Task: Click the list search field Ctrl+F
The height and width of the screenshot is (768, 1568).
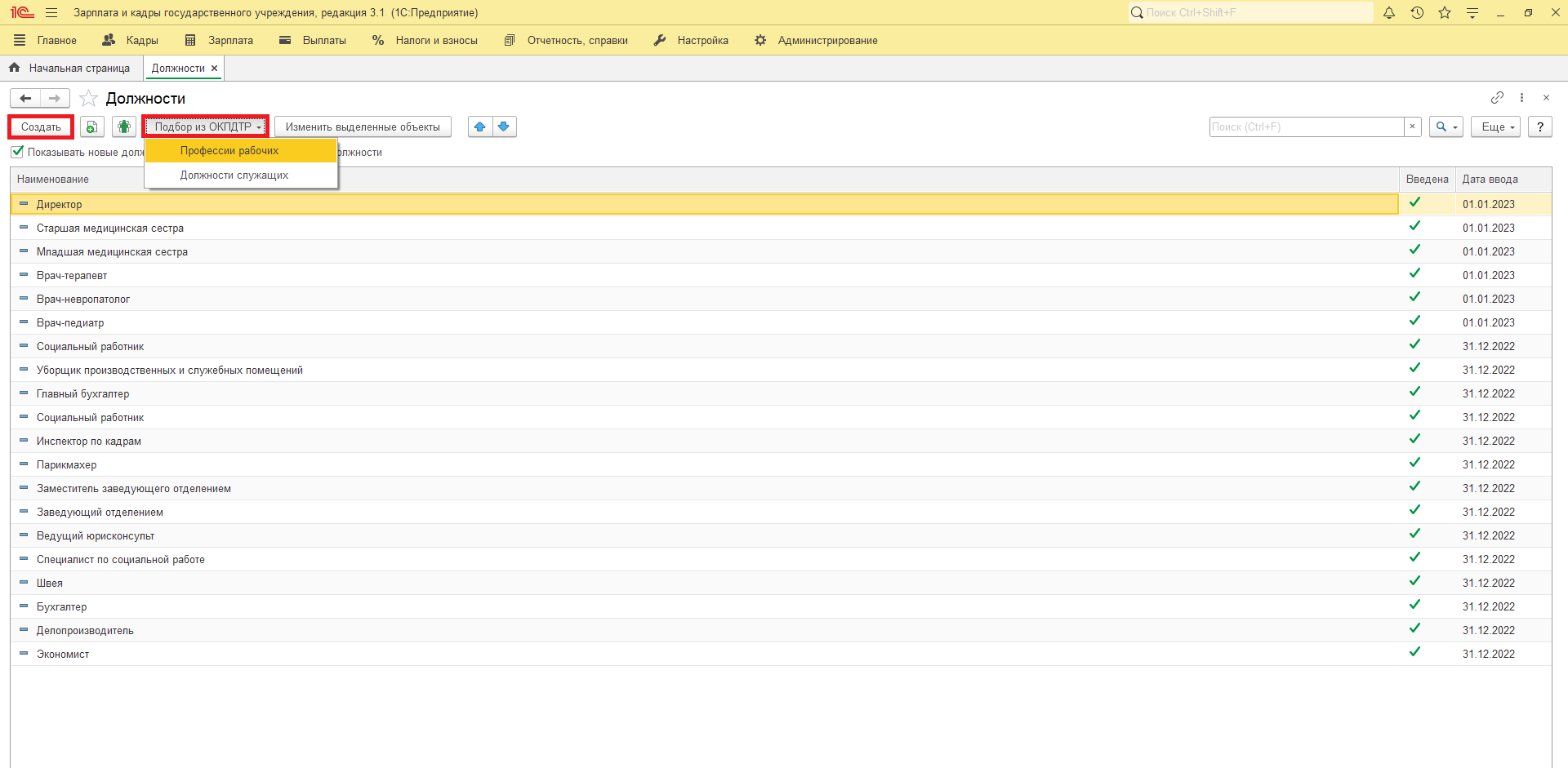Action: (1306, 127)
